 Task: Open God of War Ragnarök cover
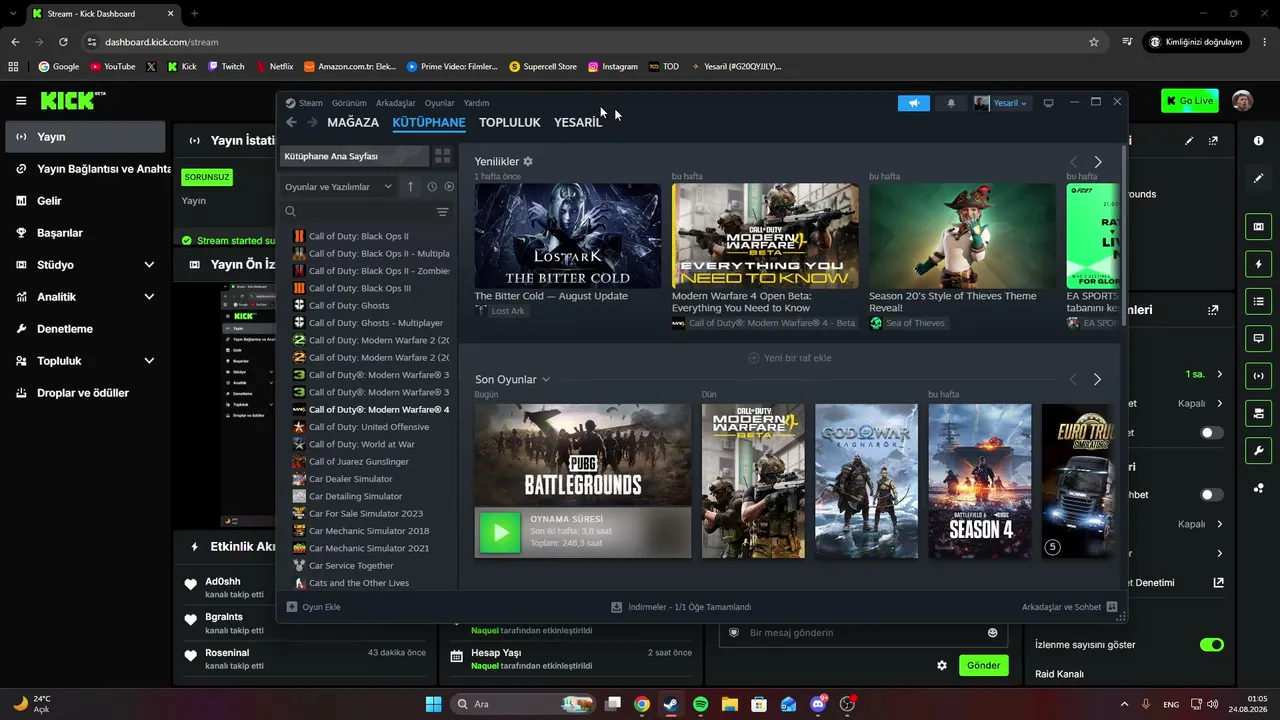866,481
